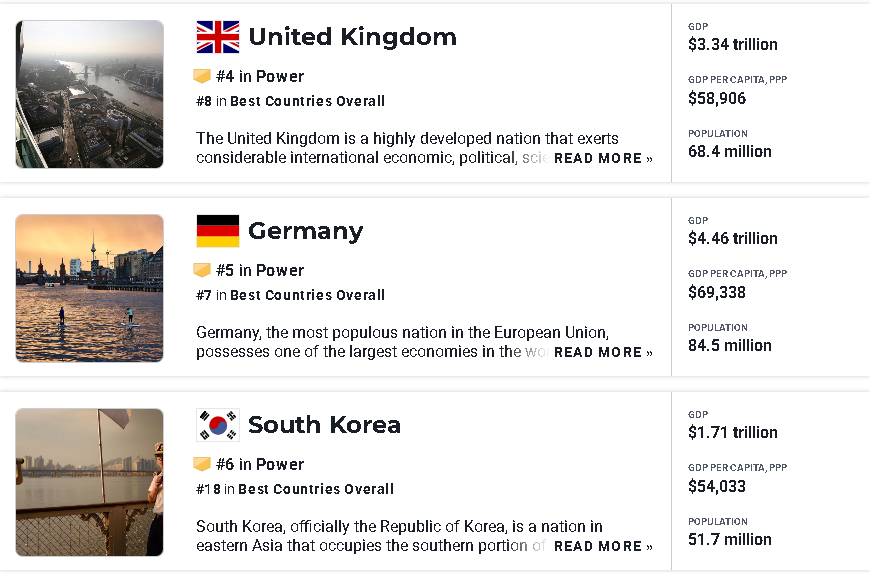870x573 pixels.
Task: Expand South Korea description with Read More
Action: pos(603,546)
